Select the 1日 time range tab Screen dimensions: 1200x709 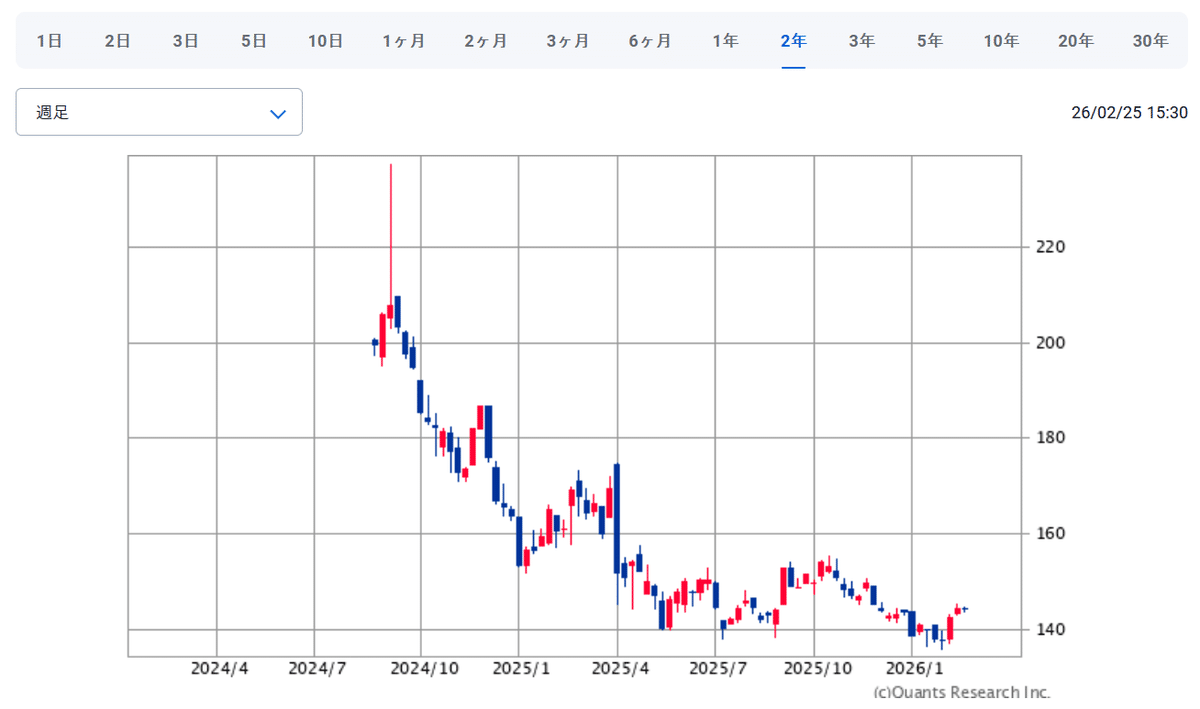point(50,41)
